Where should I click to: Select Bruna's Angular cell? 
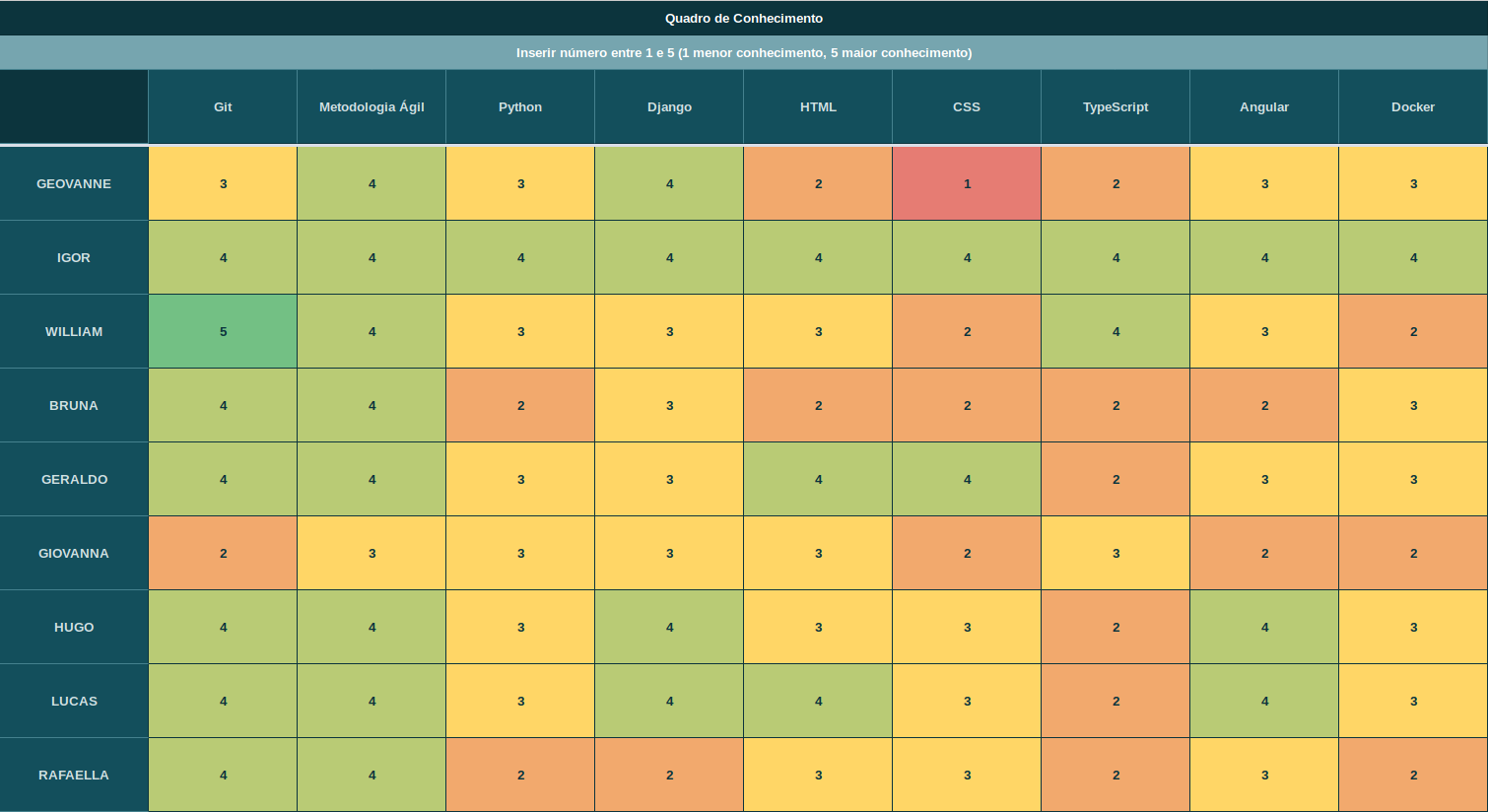1264,405
